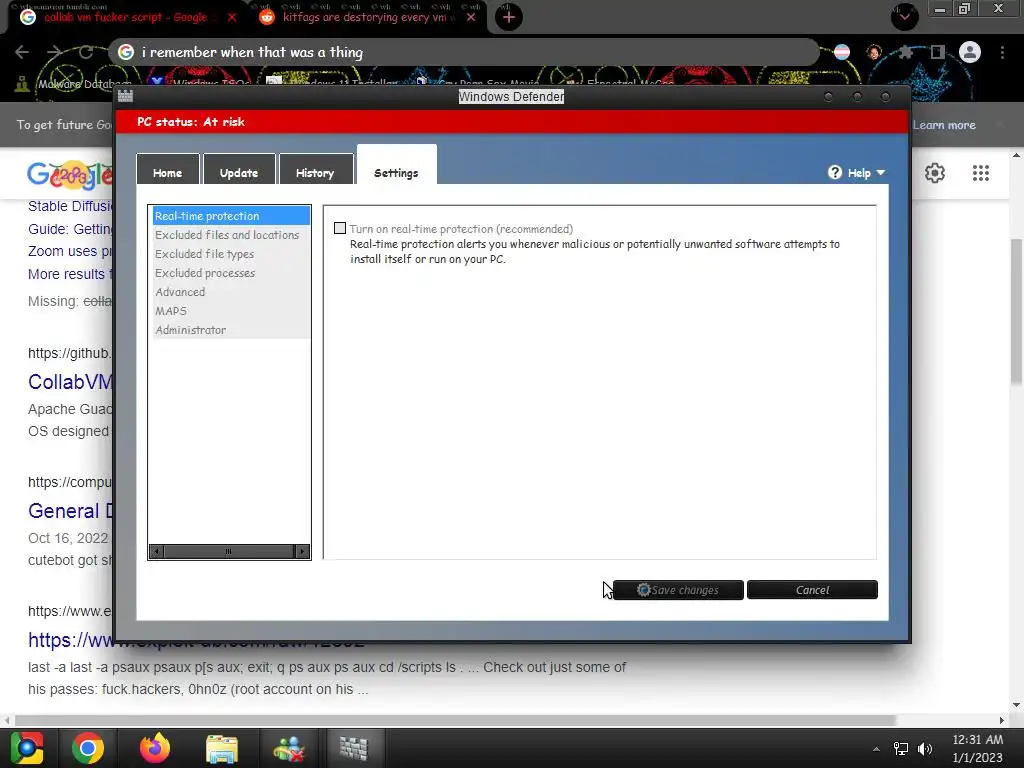Open the Malware Database bookmark
The height and width of the screenshot is (768, 1024).
pos(73,84)
